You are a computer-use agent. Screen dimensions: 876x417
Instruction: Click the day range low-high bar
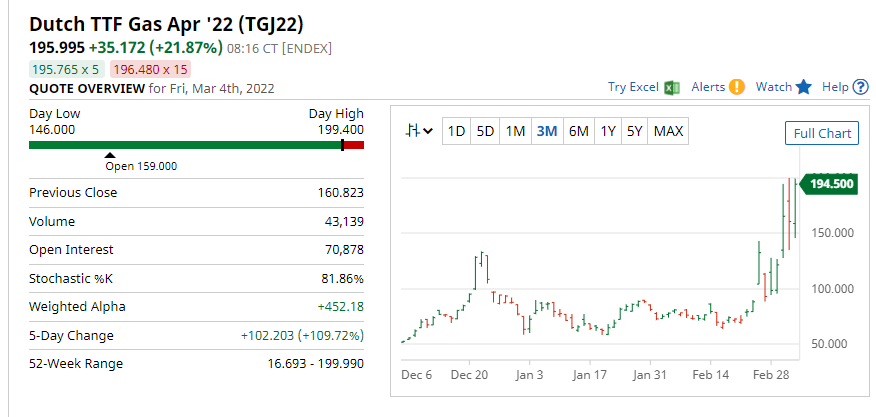[196, 145]
